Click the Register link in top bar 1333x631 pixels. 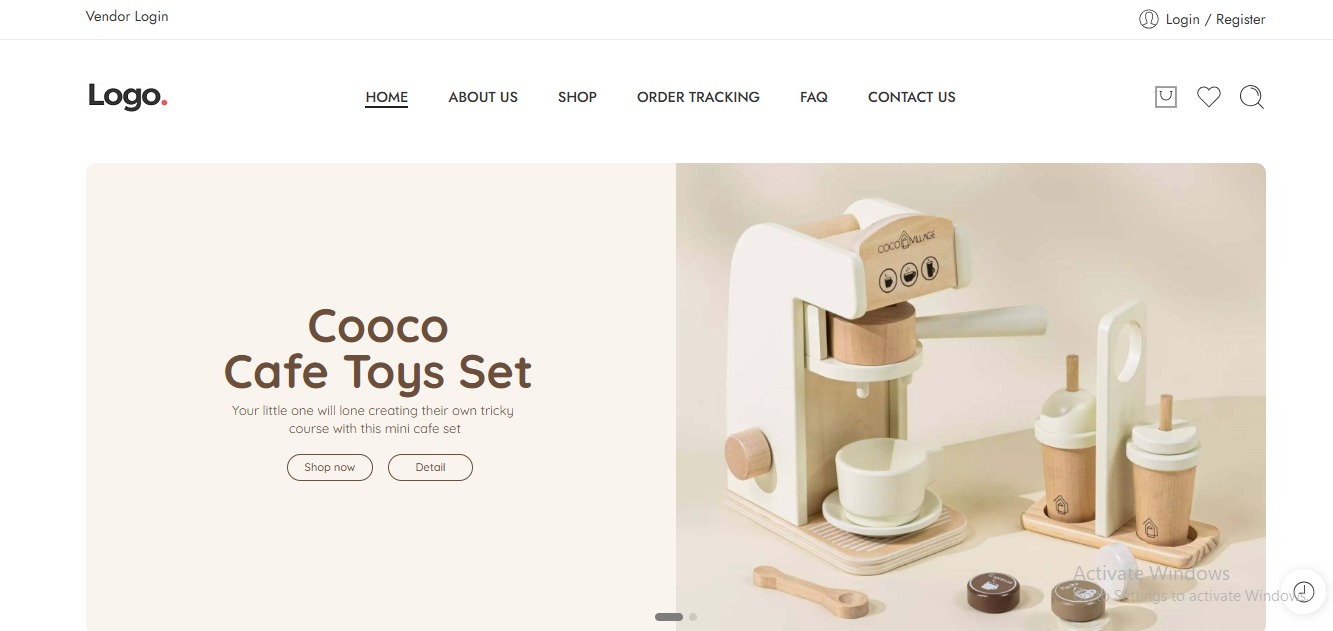pos(1240,19)
